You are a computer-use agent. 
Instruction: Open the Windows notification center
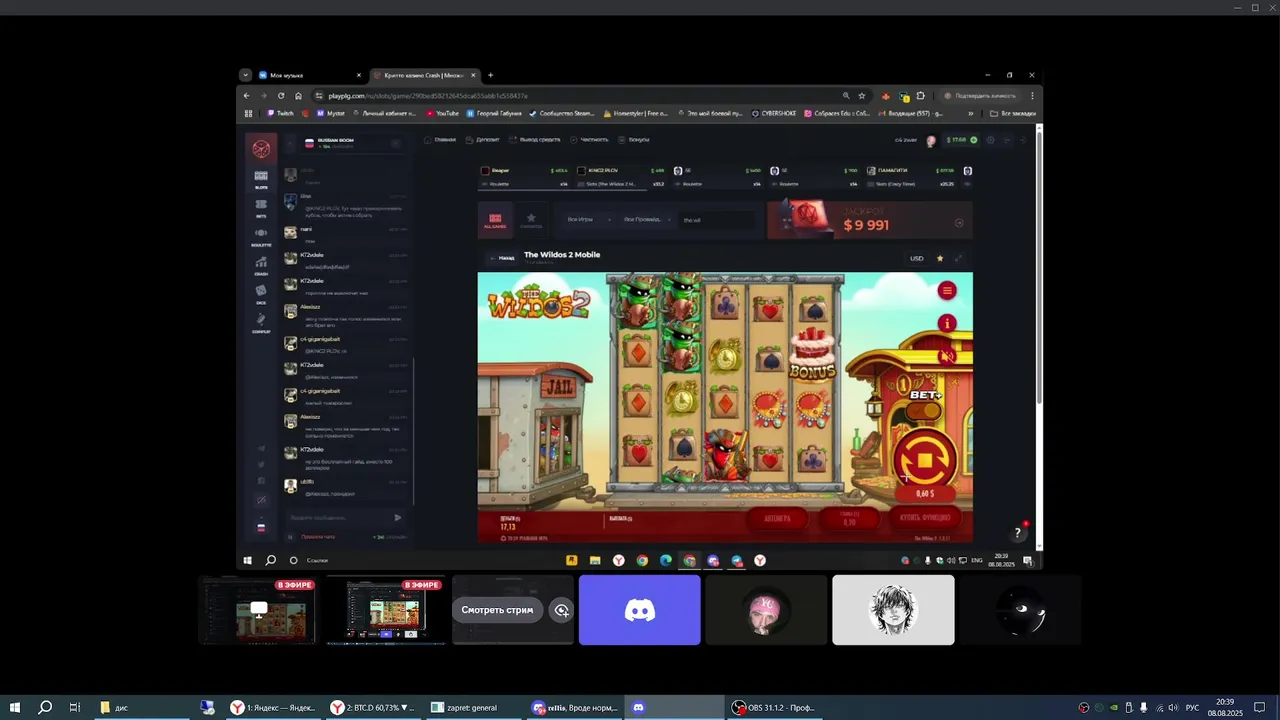pyautogui.click(x=1259, y=707)
